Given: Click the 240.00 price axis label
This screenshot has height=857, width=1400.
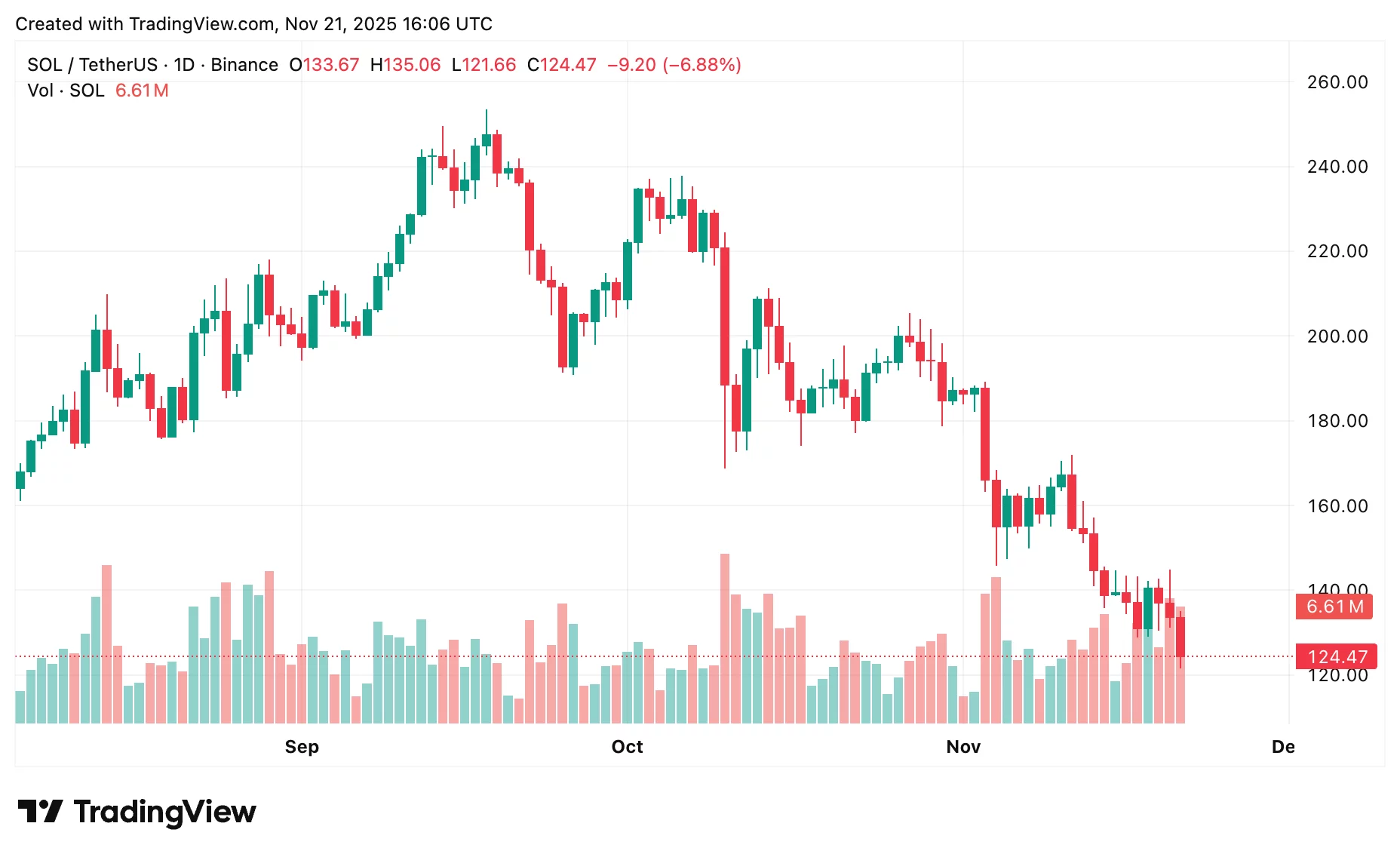Looking at the screenshot, I should [x=1337, y=167].
